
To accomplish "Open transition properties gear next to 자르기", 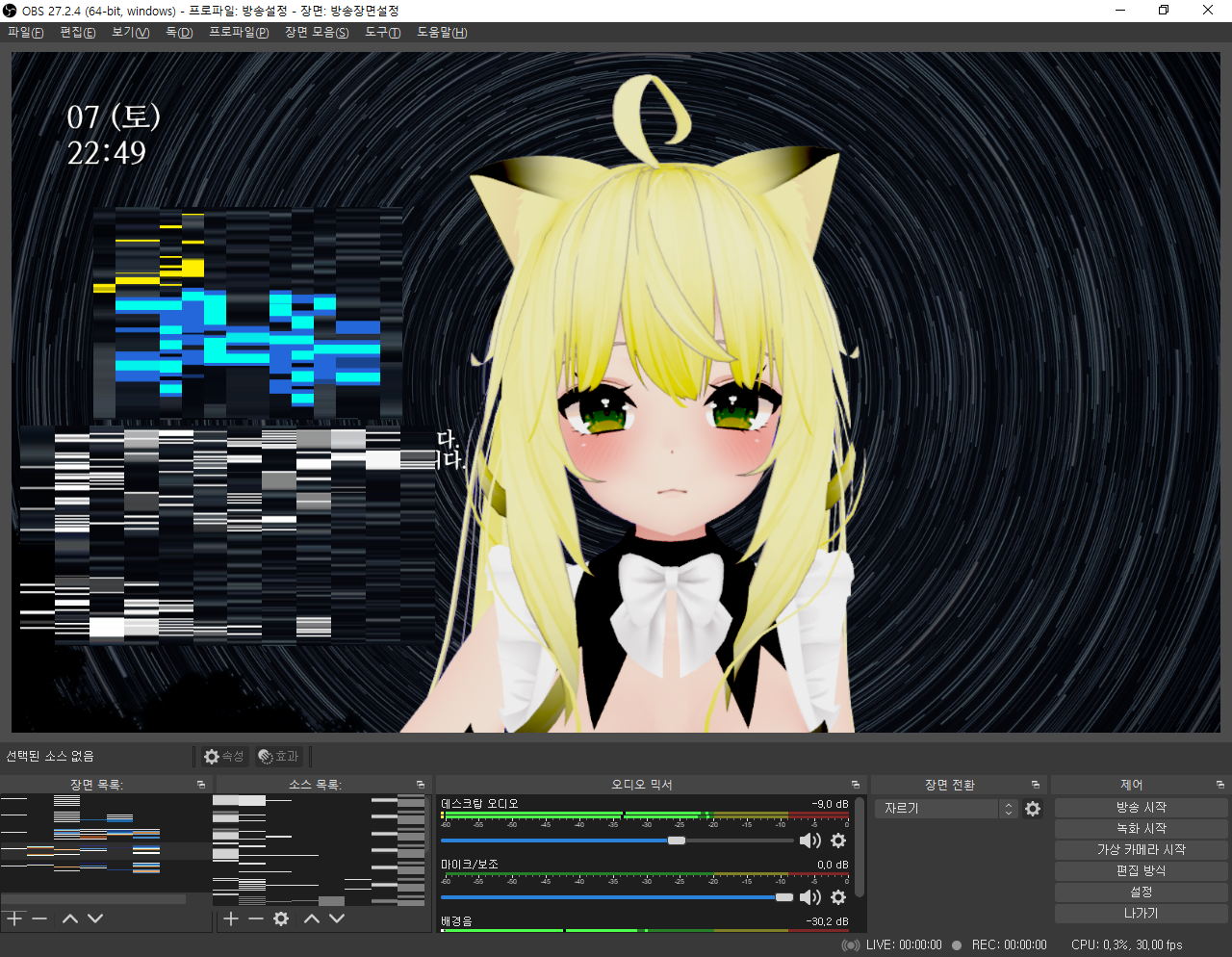I will [1033, 809].
